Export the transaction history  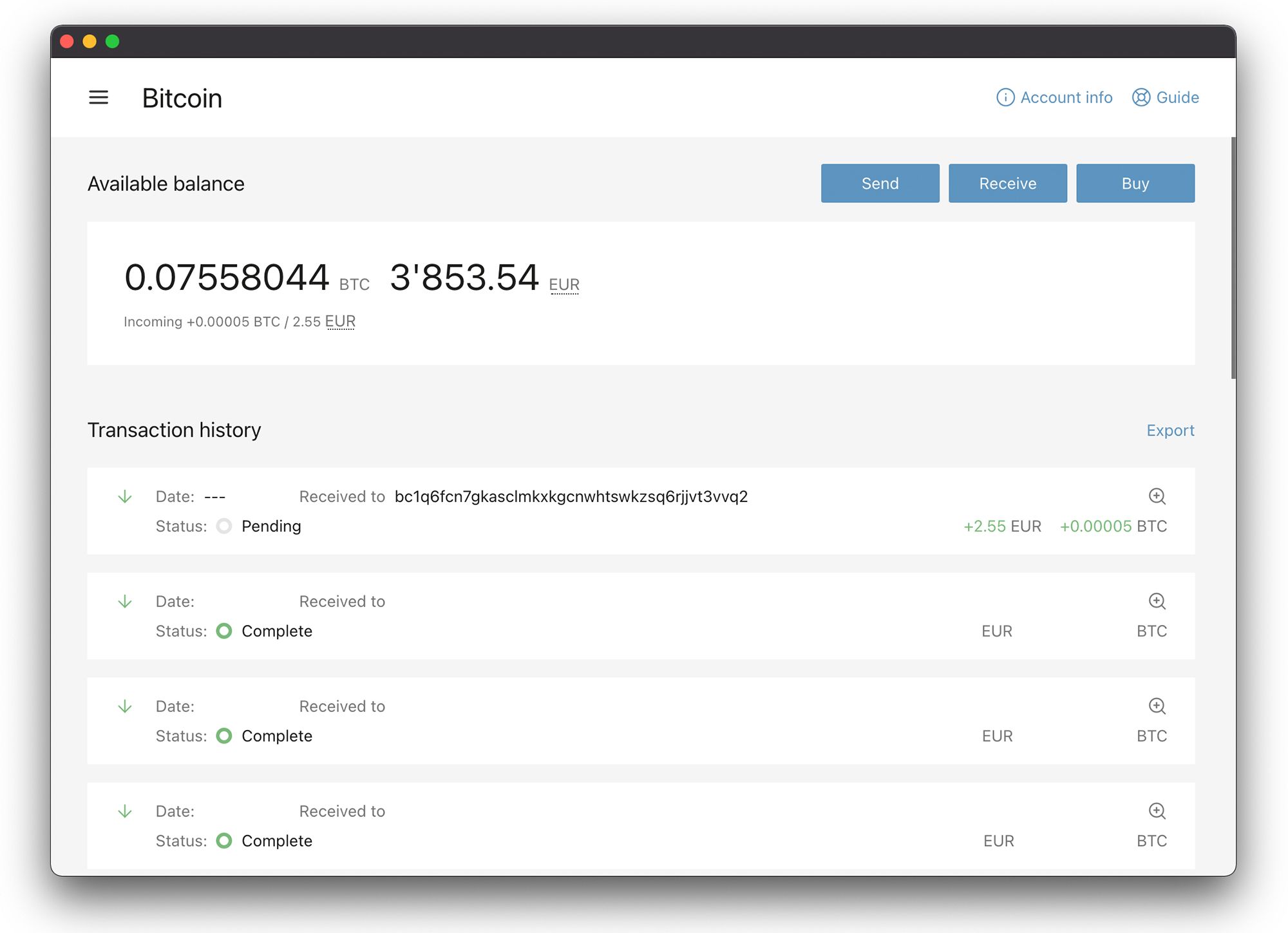(x=1171, y=430)
